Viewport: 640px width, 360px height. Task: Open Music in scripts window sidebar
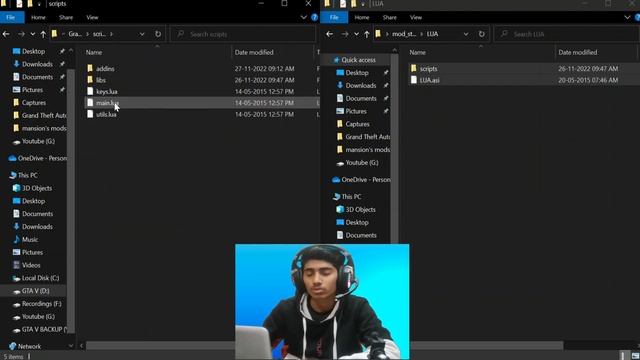(30, 240)
